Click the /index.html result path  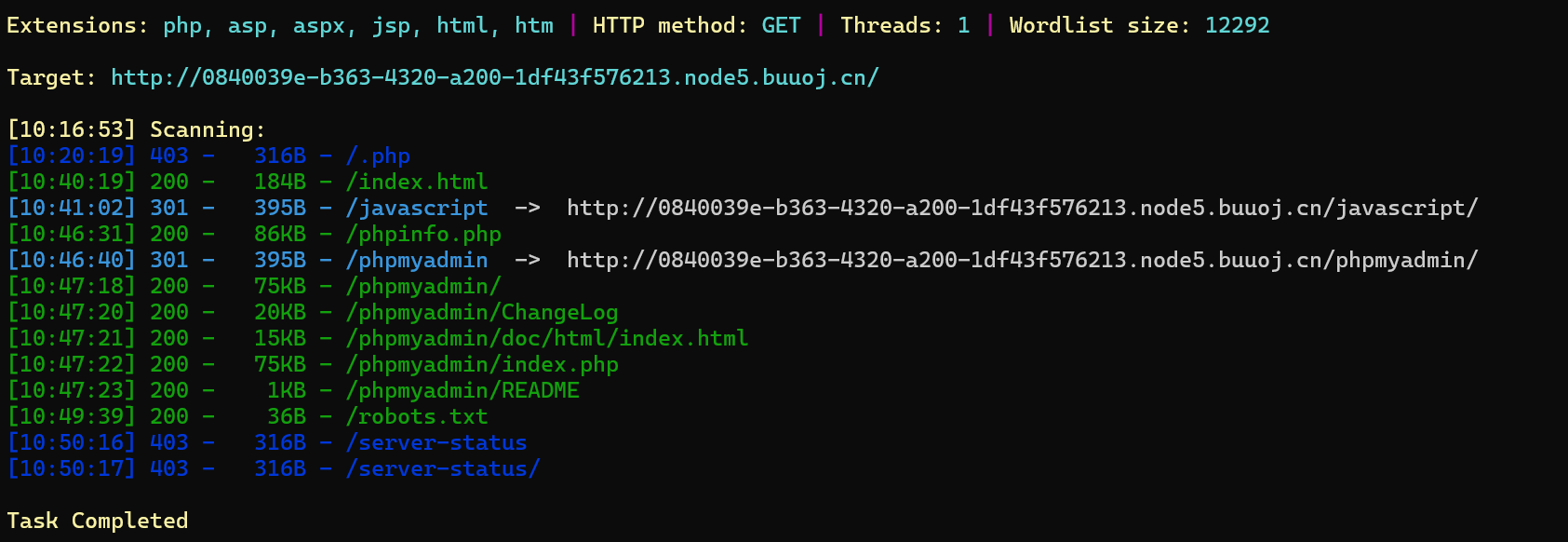(x=417, y=182)
